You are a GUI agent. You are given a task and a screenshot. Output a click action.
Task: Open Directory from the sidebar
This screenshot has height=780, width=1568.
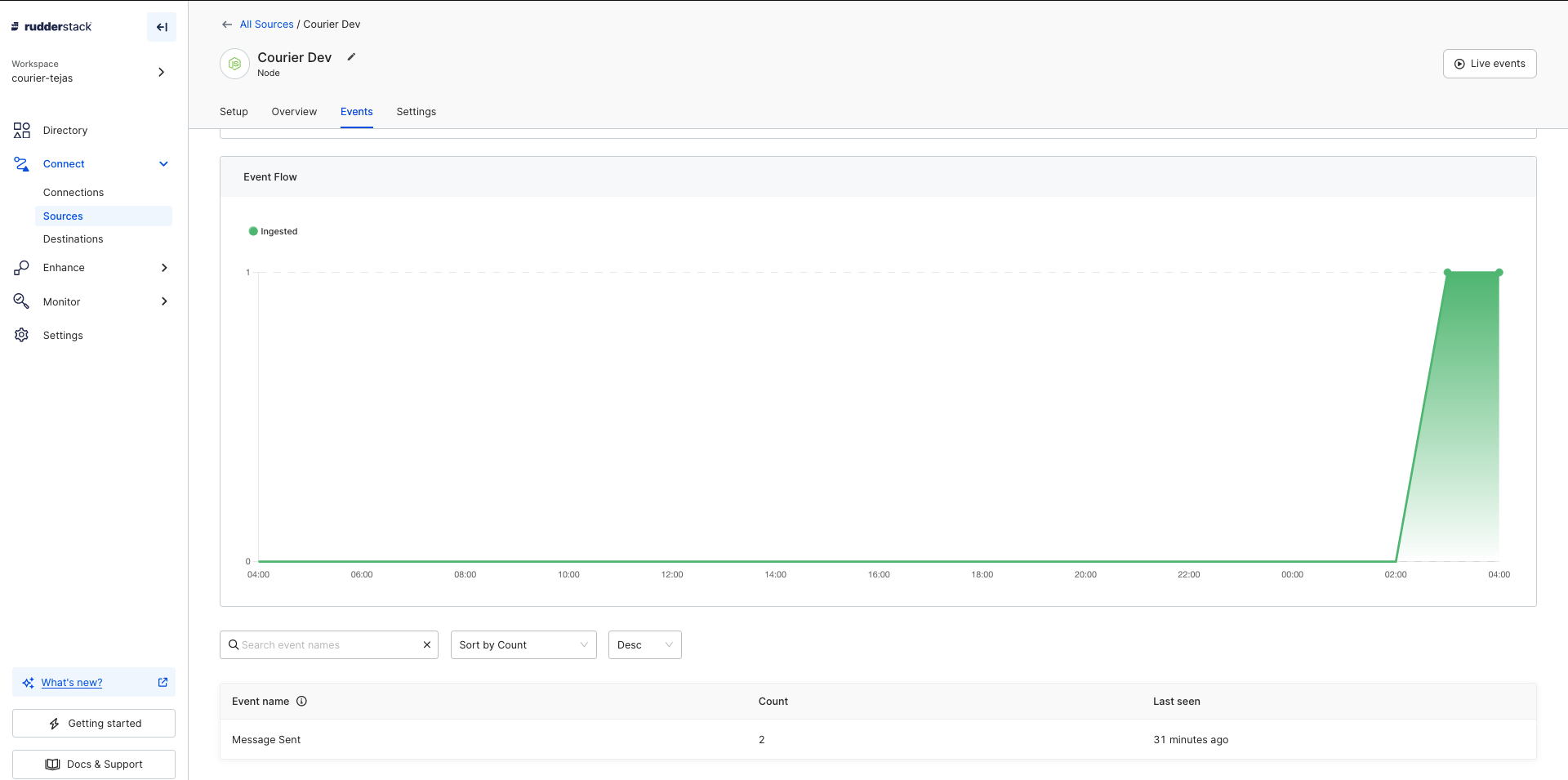(x=65, y=131)
